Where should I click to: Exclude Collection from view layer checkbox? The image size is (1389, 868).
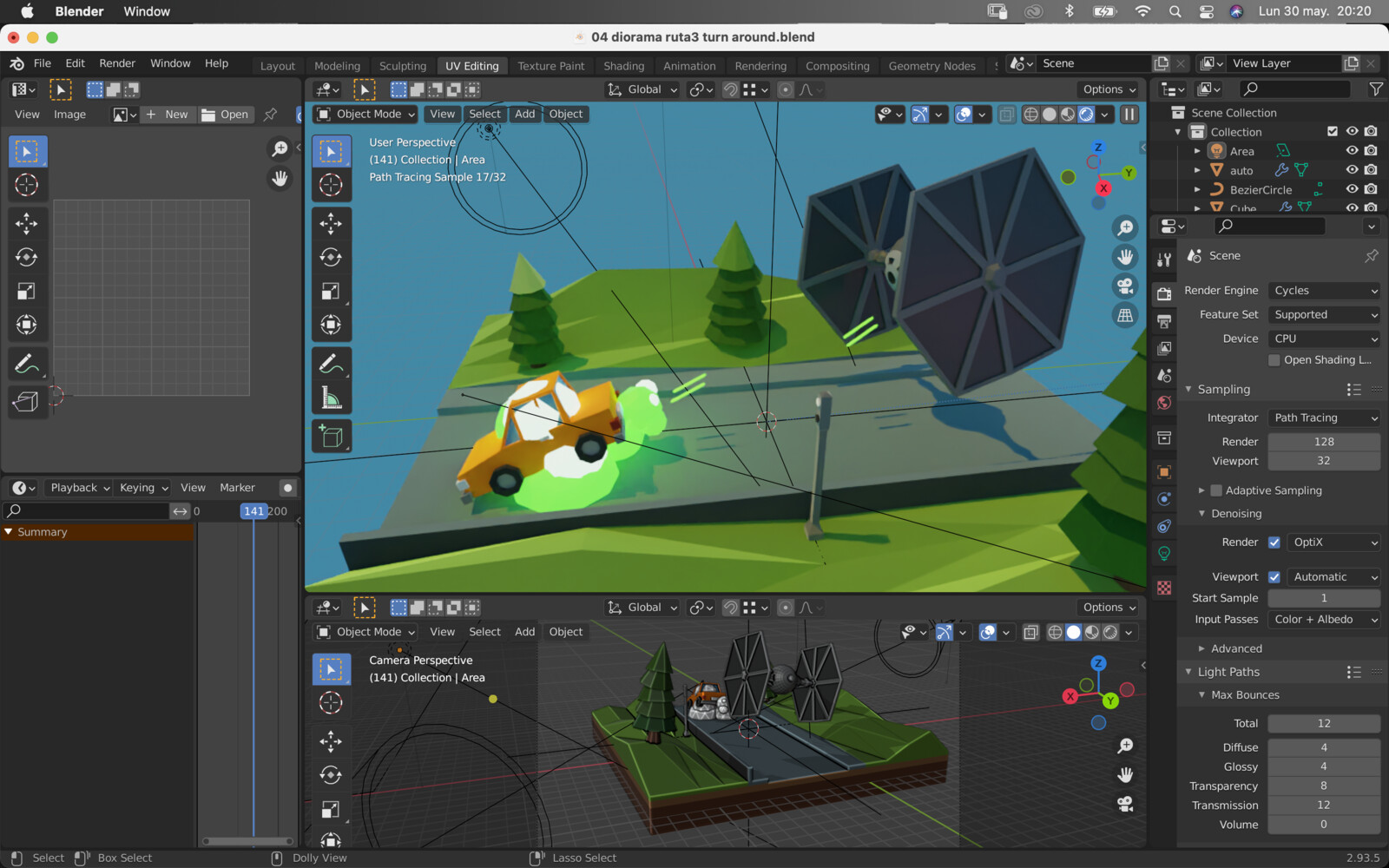click(1333, 131)
